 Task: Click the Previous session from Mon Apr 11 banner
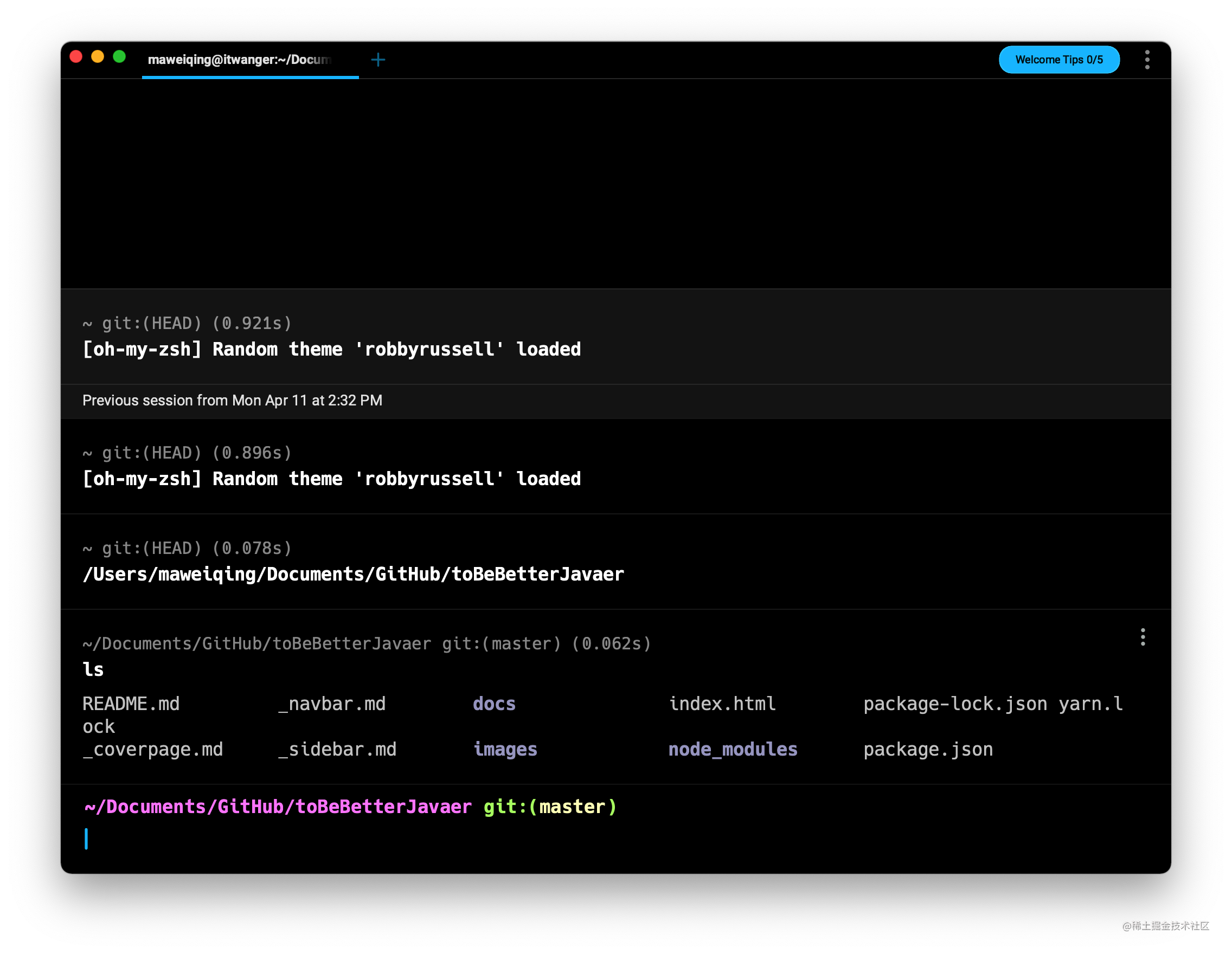point(615,401)
